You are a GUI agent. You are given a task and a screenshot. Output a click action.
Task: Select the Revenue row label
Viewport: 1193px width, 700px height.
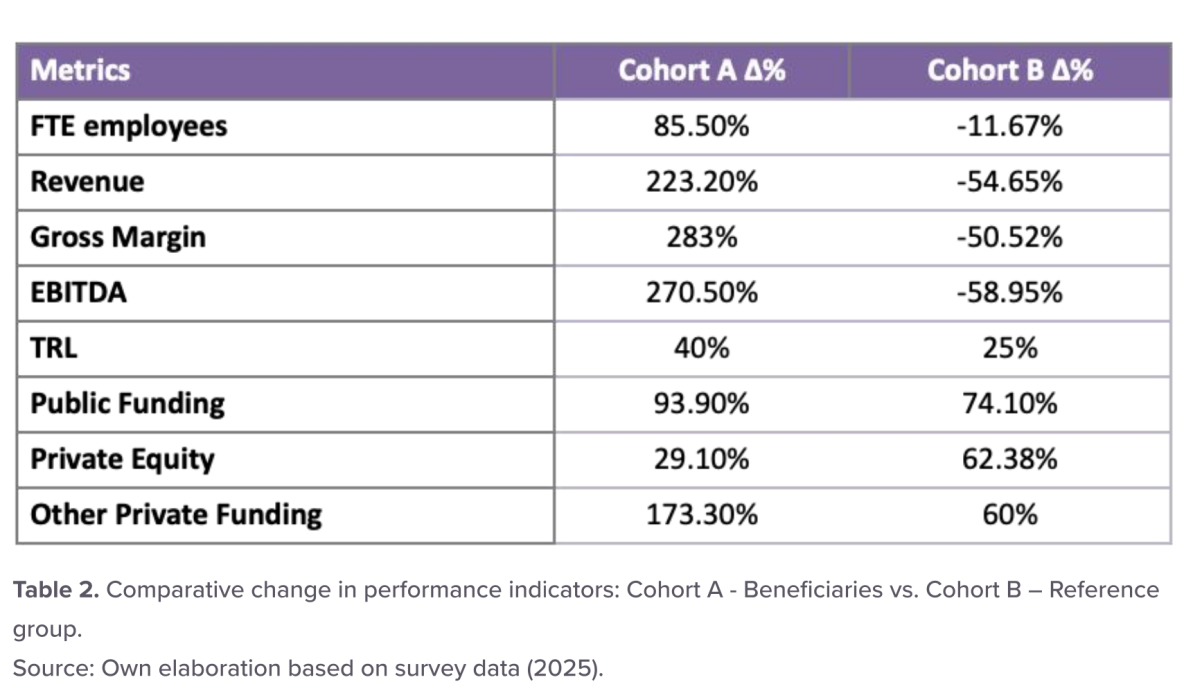87,182
